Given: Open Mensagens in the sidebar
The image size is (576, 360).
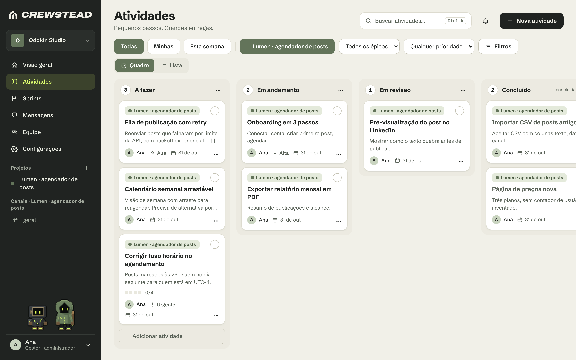Looking at the screenshot, I should pos(50,115).
